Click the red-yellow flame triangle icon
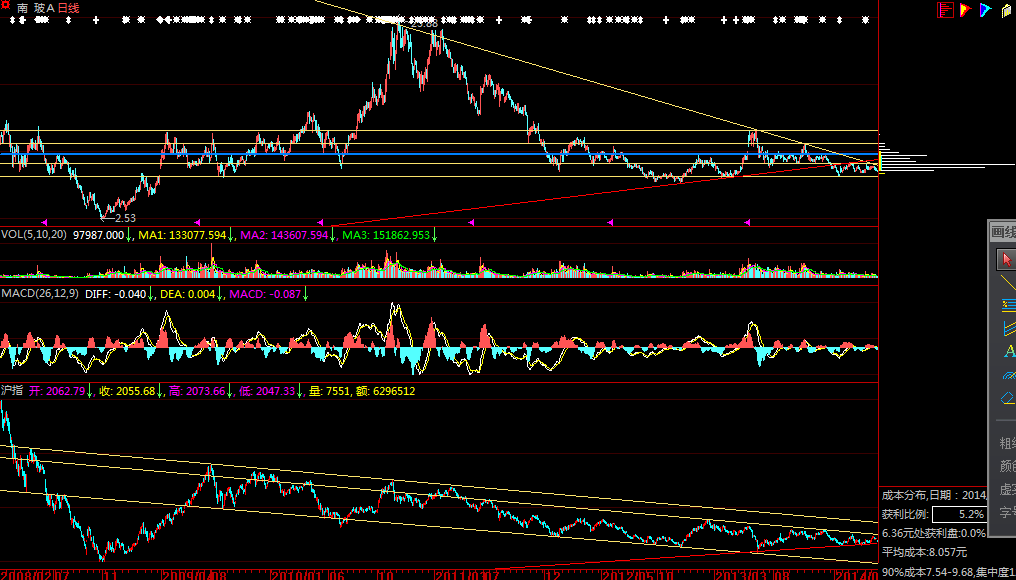This screenshot has height=580, width=1016. click(x=965, y=10)
